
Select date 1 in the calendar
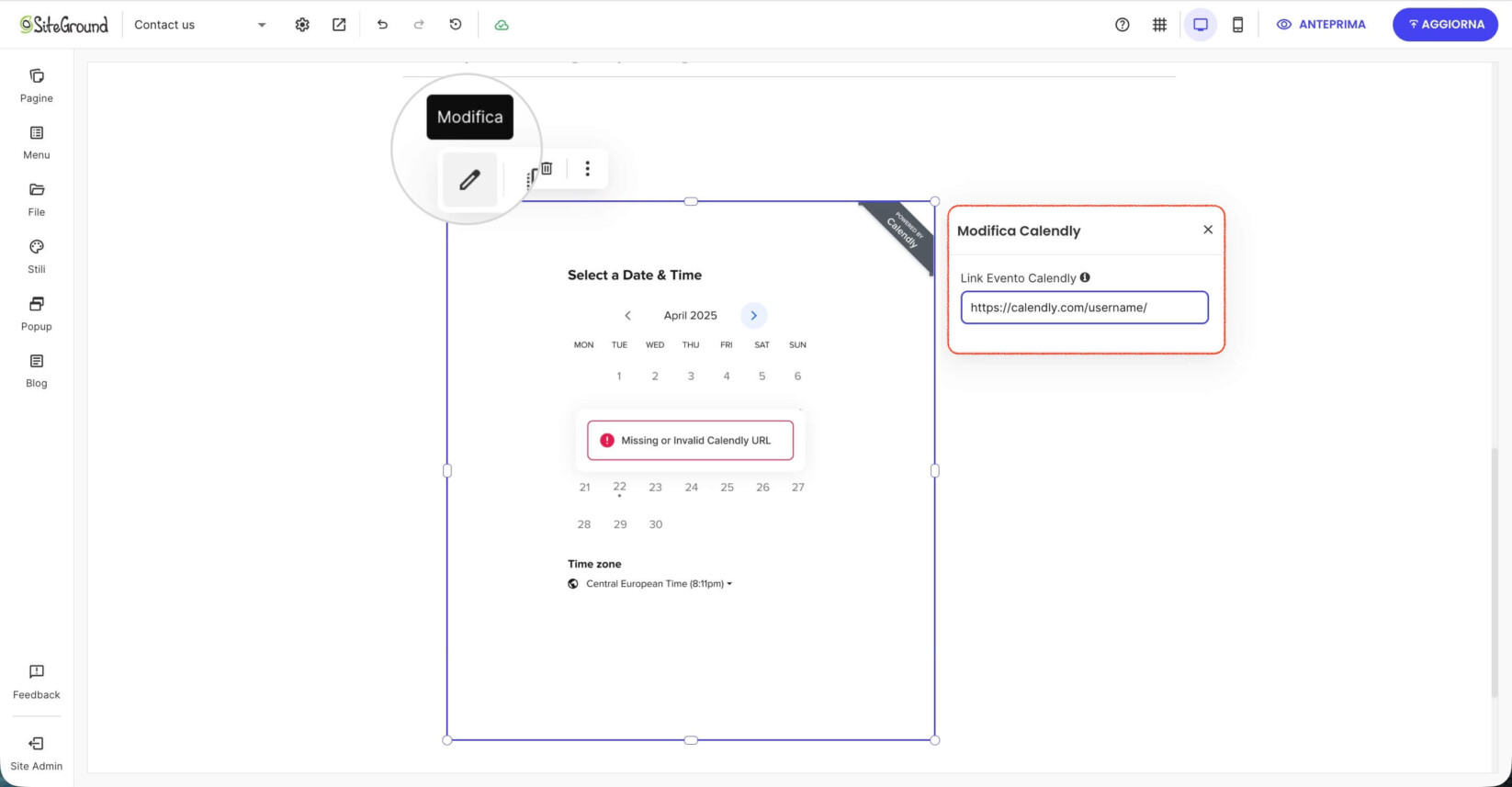(619, 376)
